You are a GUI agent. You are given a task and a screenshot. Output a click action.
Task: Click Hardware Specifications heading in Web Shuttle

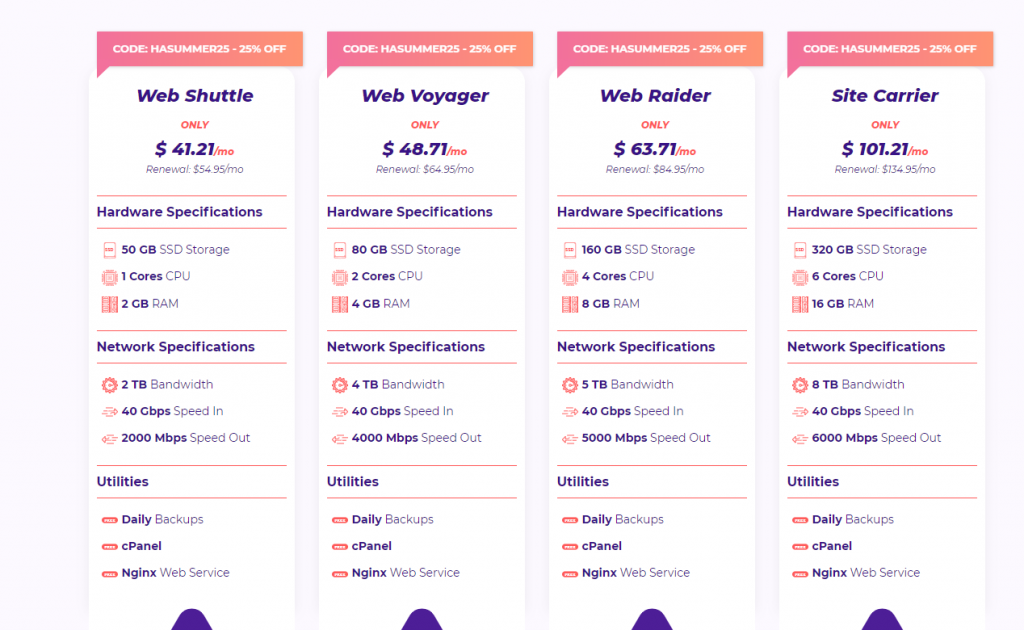tap(180, 212)
